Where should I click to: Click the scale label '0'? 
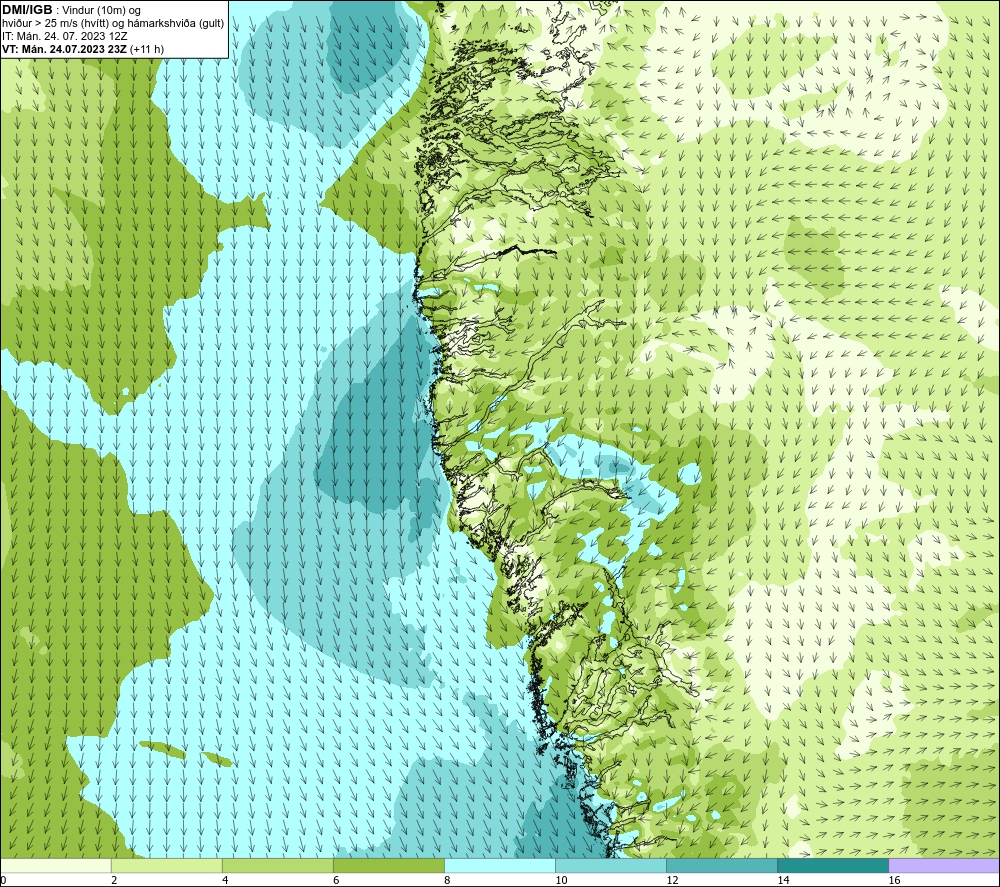[x=3, y=880]
